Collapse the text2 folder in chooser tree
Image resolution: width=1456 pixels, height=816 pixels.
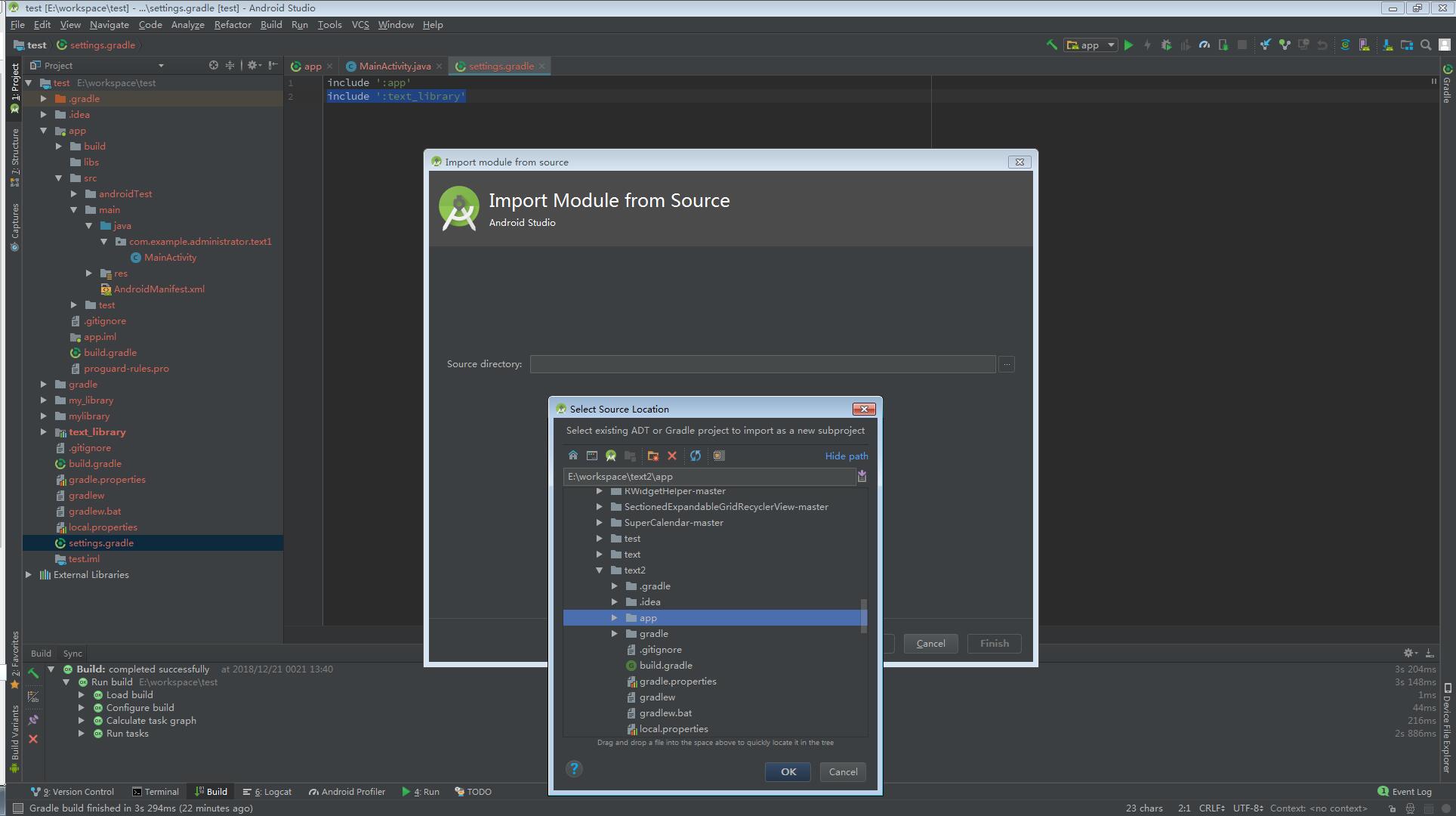tap(600, 570)
